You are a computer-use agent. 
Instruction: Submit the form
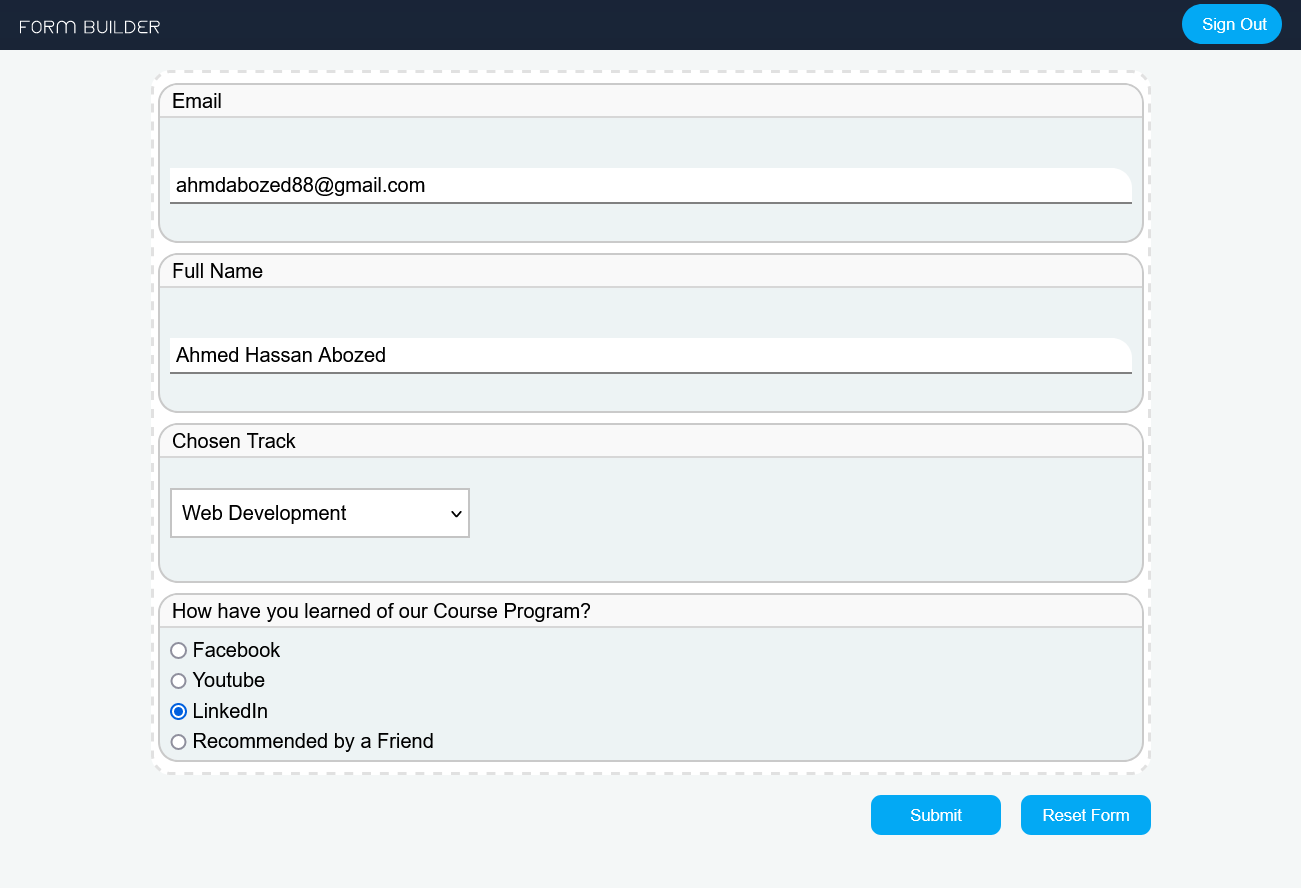[x=936, y=815]
